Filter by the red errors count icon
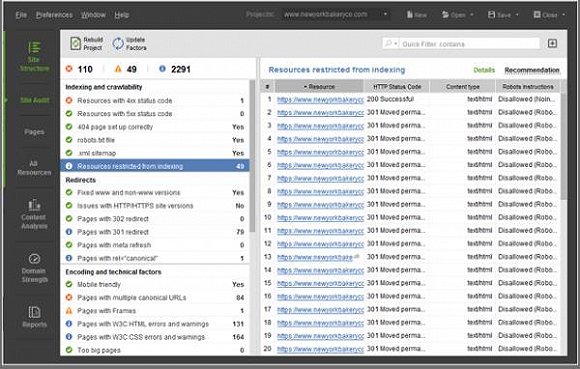580x369 pixels. [69, 69]
